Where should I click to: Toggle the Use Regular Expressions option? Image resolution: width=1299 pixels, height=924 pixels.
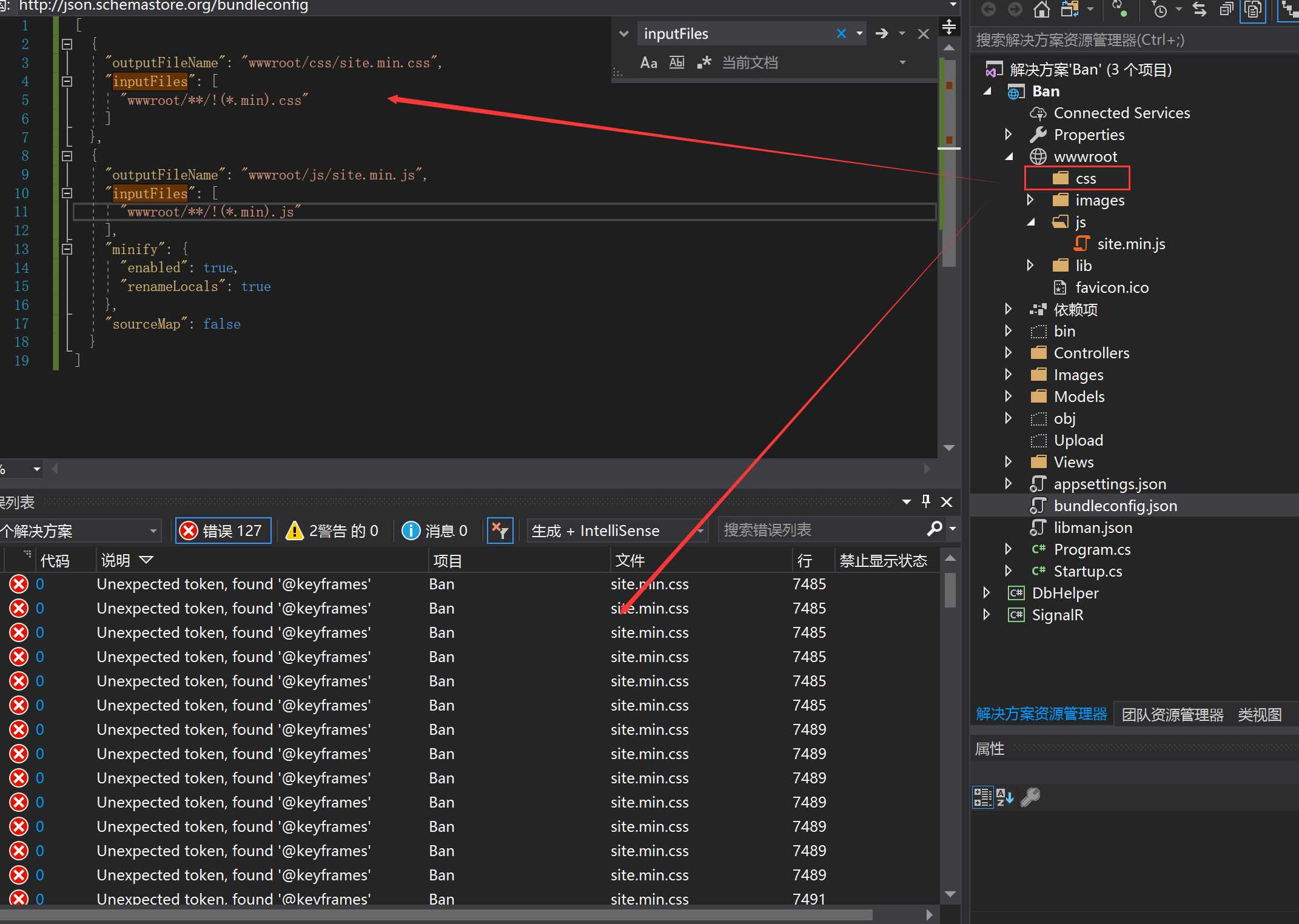click(x=703, y=62)
